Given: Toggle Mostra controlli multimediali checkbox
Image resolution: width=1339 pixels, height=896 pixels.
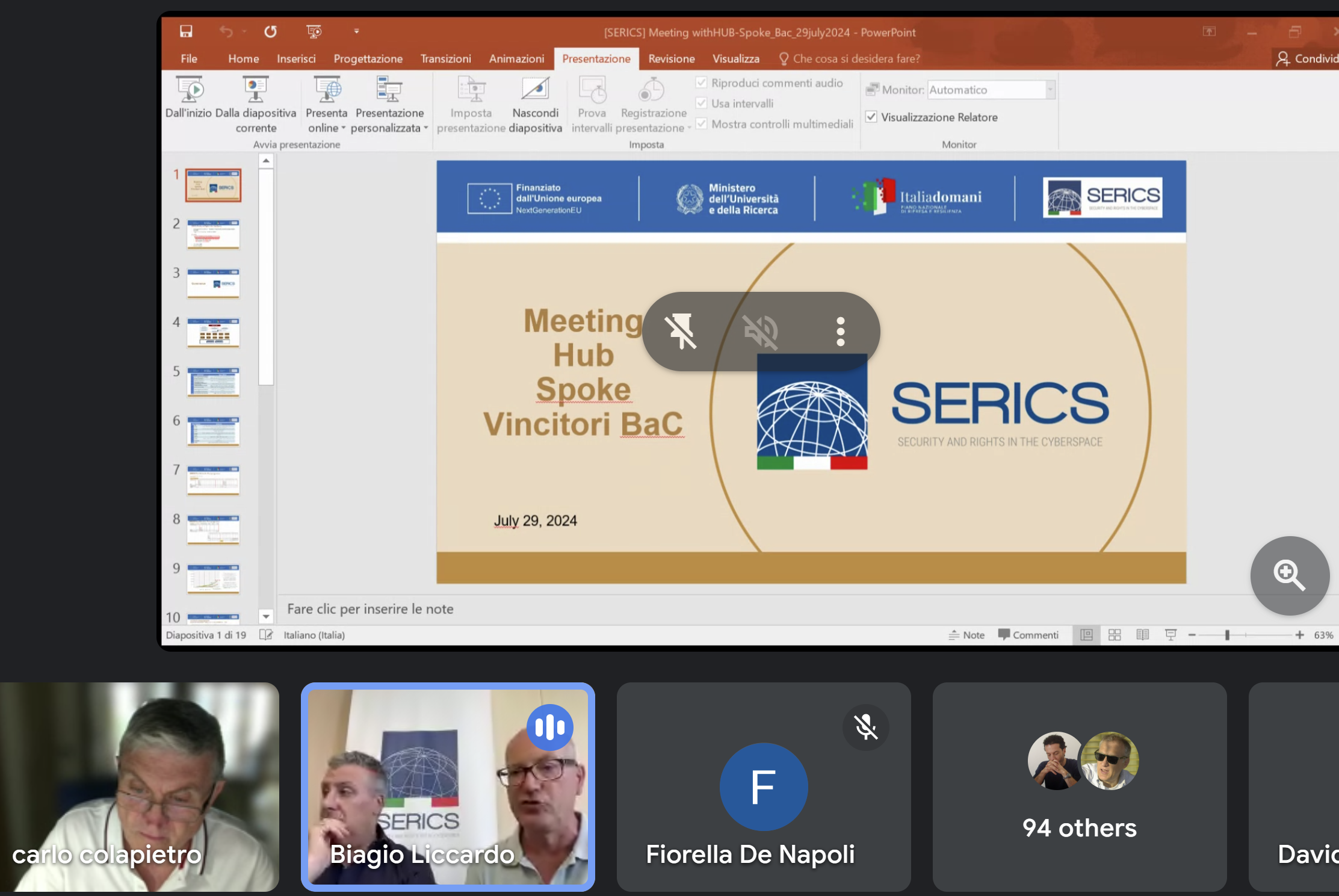Looking at the screenshot, I should click(x=702, y=124).
